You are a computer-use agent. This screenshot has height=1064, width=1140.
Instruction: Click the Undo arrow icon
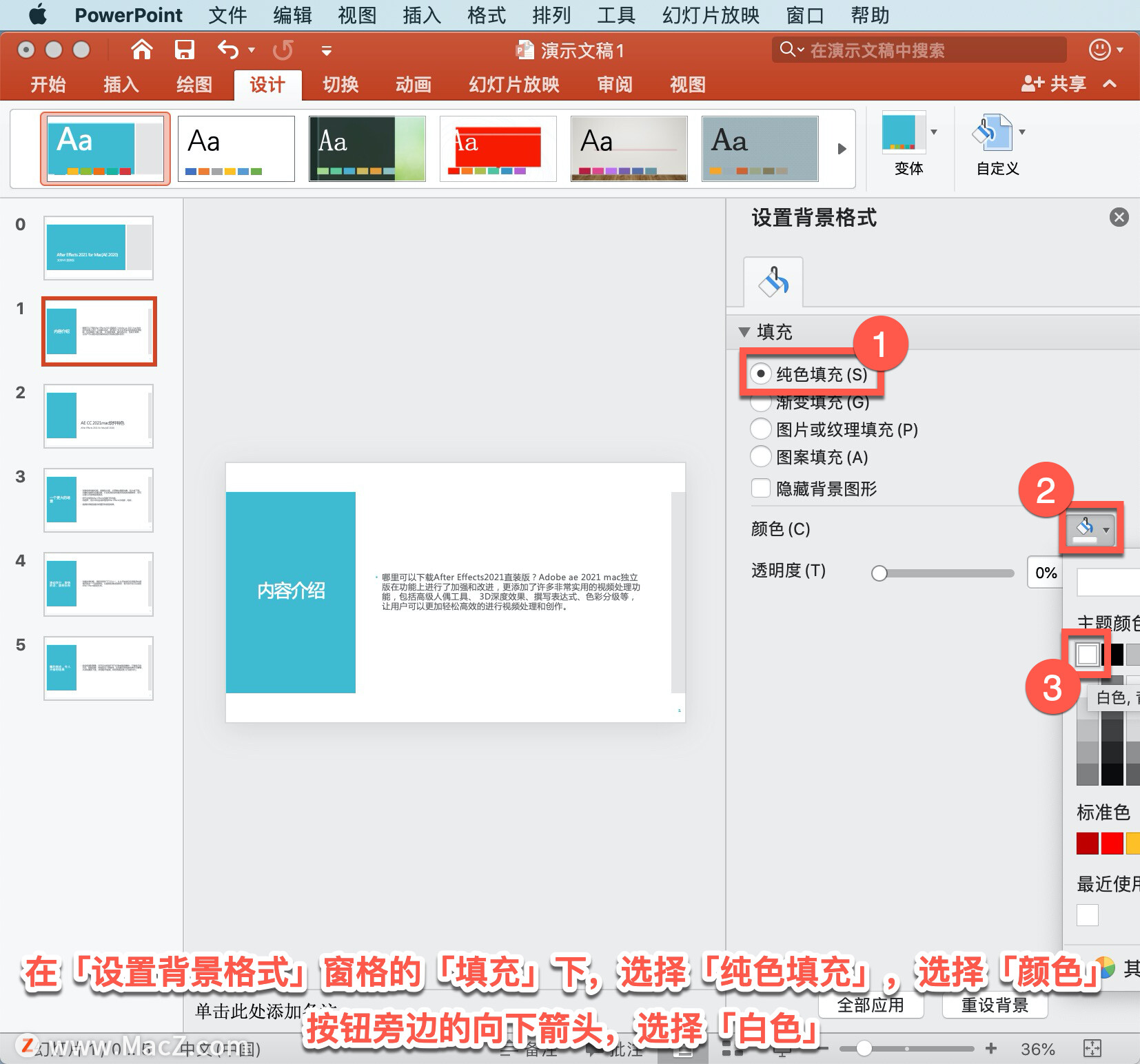click(228, 50)
